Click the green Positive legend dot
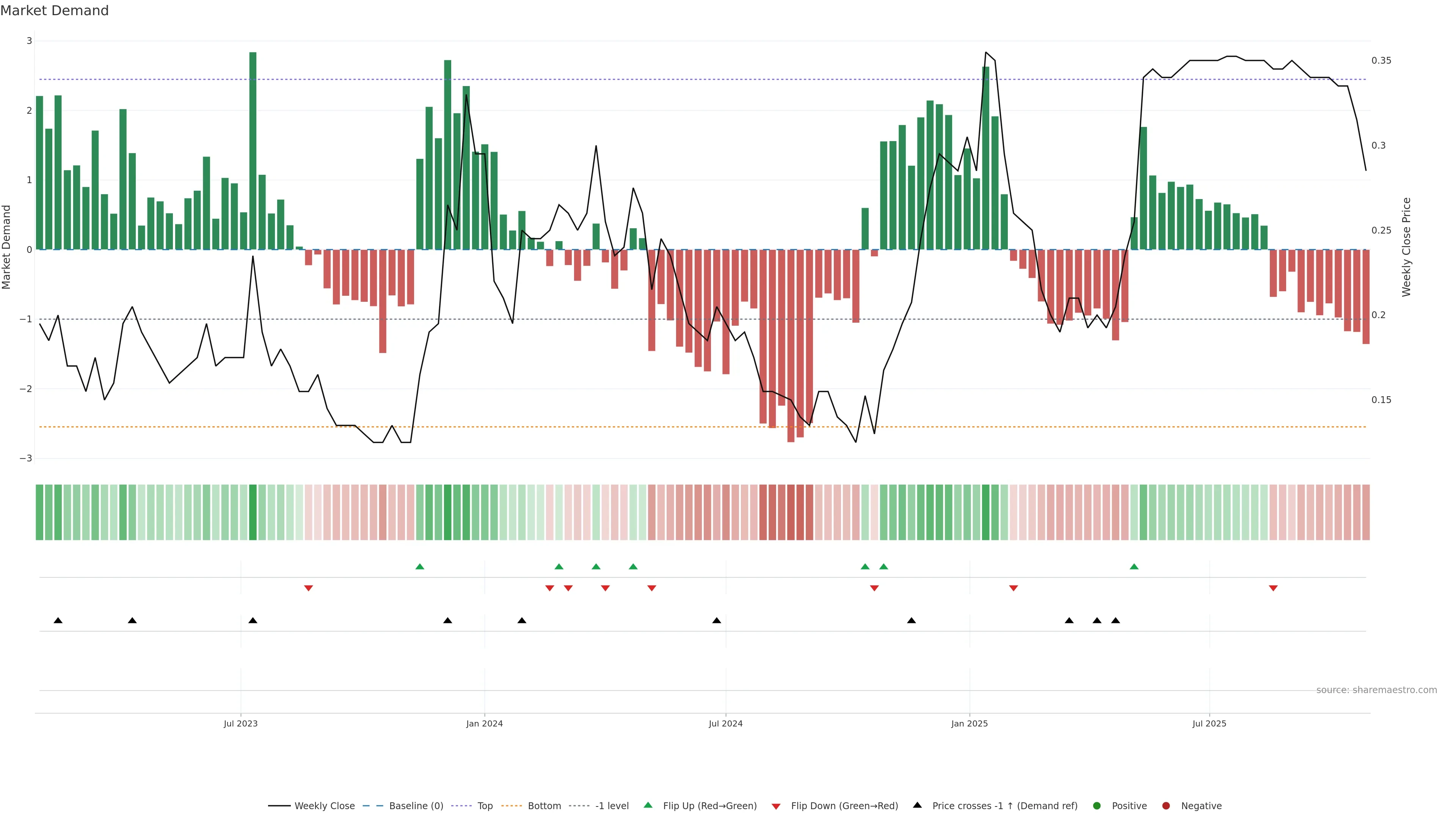This screenshot has width=1456, height=819. pos(1097,806)
